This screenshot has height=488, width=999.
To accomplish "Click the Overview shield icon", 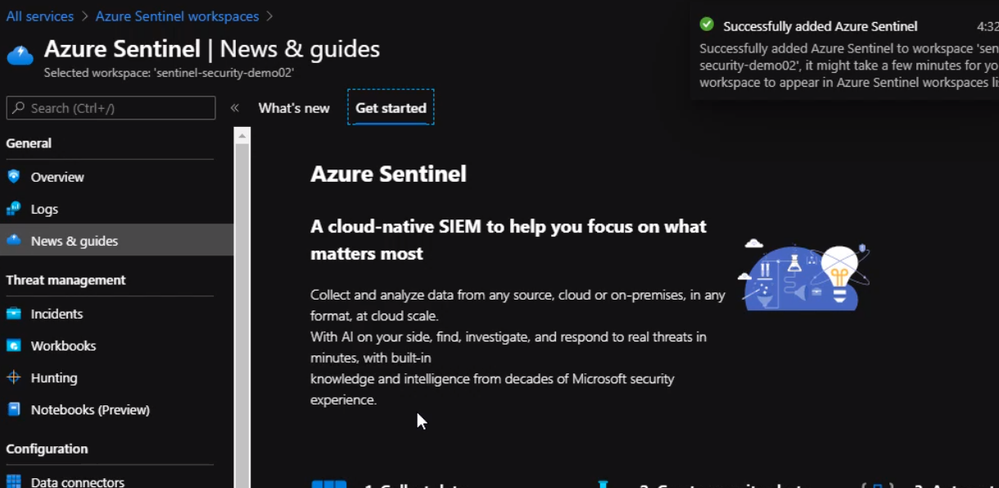I will 14,177.
